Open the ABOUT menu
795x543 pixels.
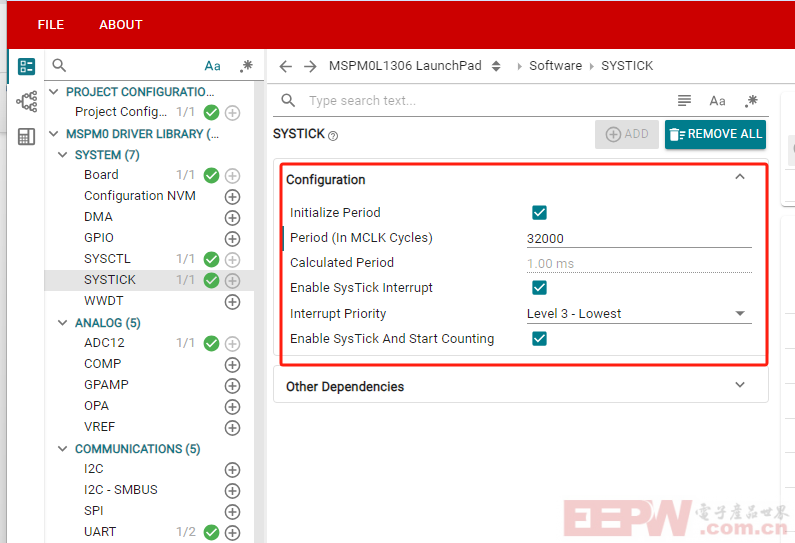pyautogui.click(x=121, y=25)
